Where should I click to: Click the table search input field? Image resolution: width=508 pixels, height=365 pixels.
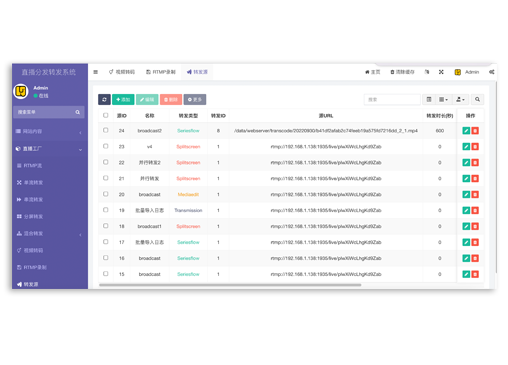(x=392, y=99)
